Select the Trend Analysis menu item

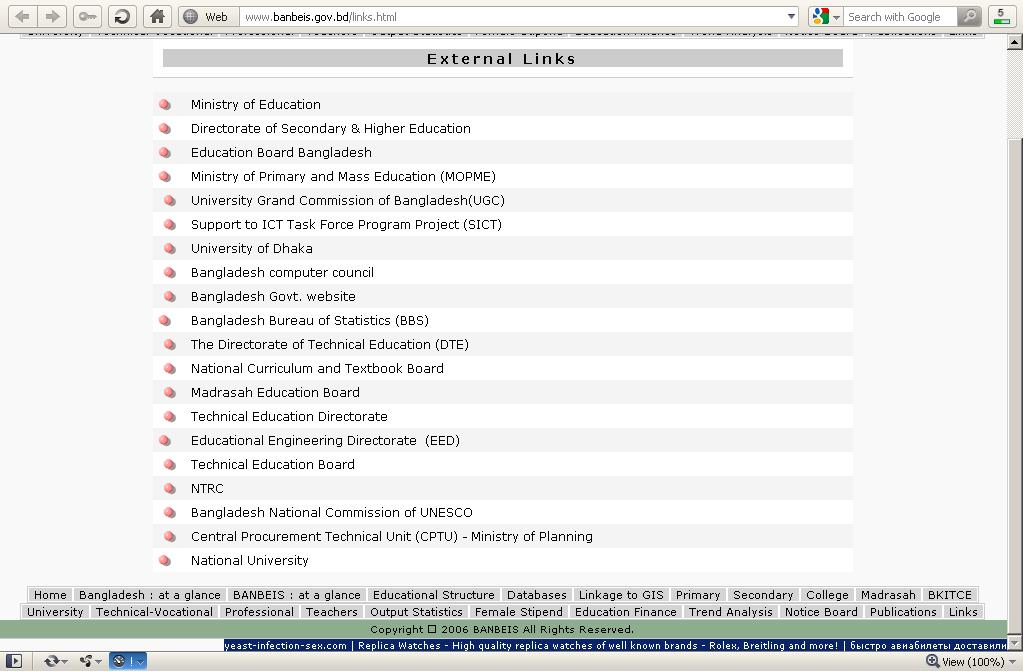730,612
